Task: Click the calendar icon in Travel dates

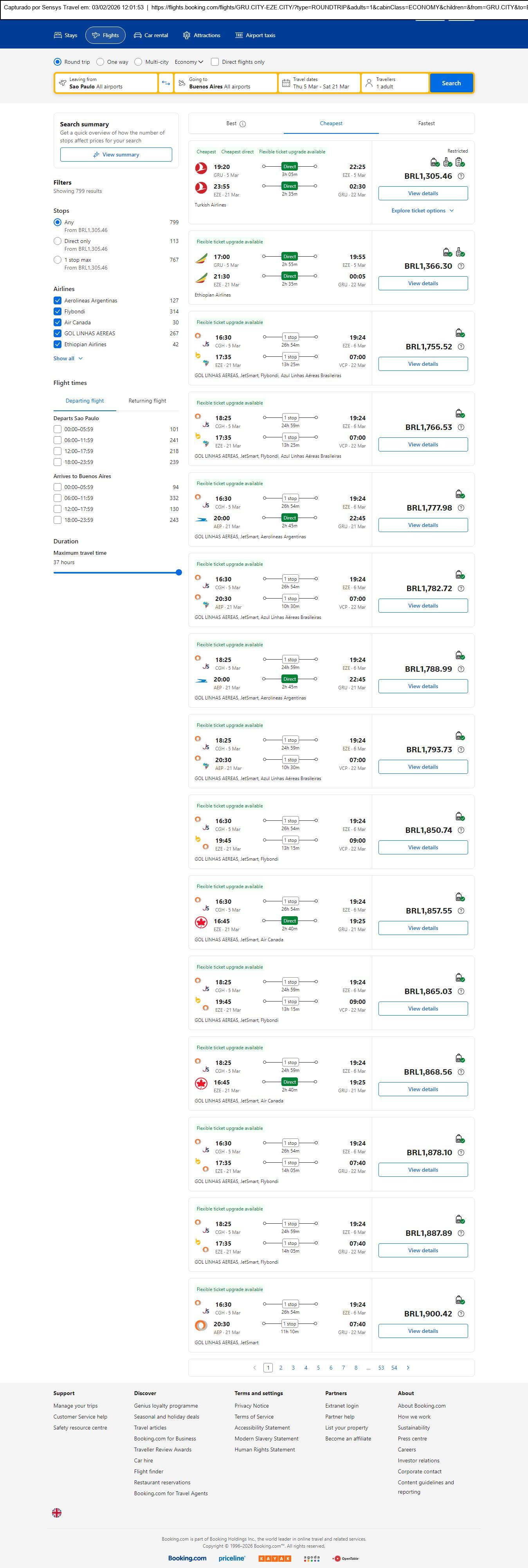Action: coord(286,83)
